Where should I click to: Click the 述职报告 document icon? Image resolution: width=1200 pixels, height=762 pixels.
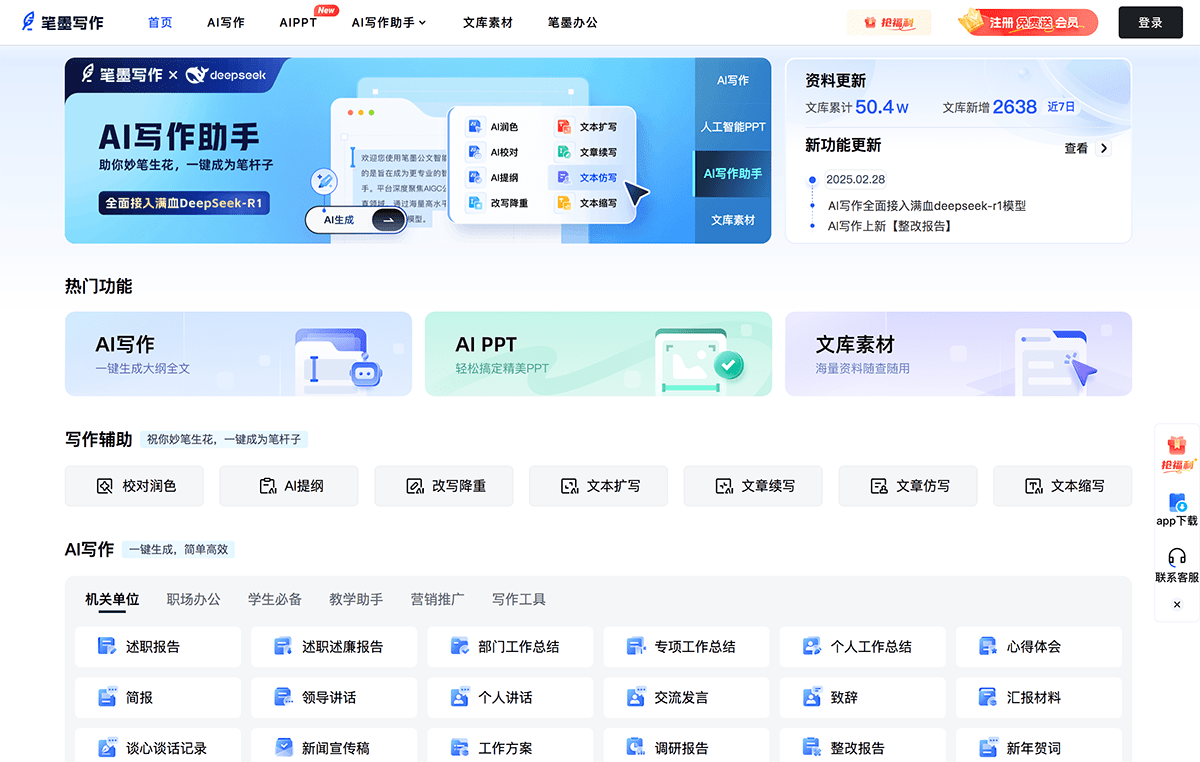click(107, 647)
